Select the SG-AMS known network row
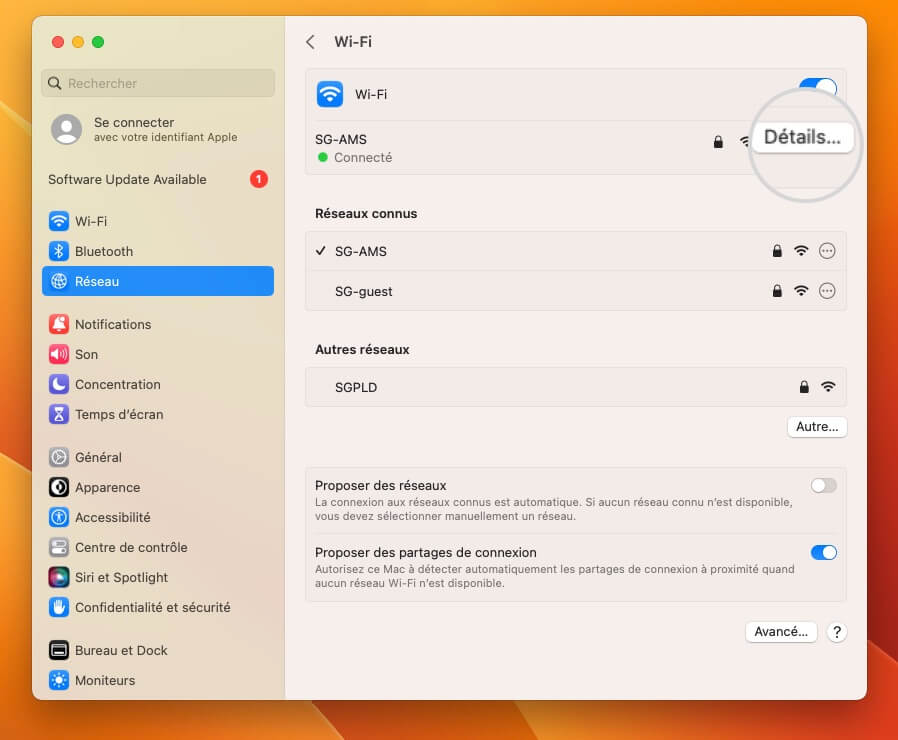898x740 pixels. tap(576, 251)
